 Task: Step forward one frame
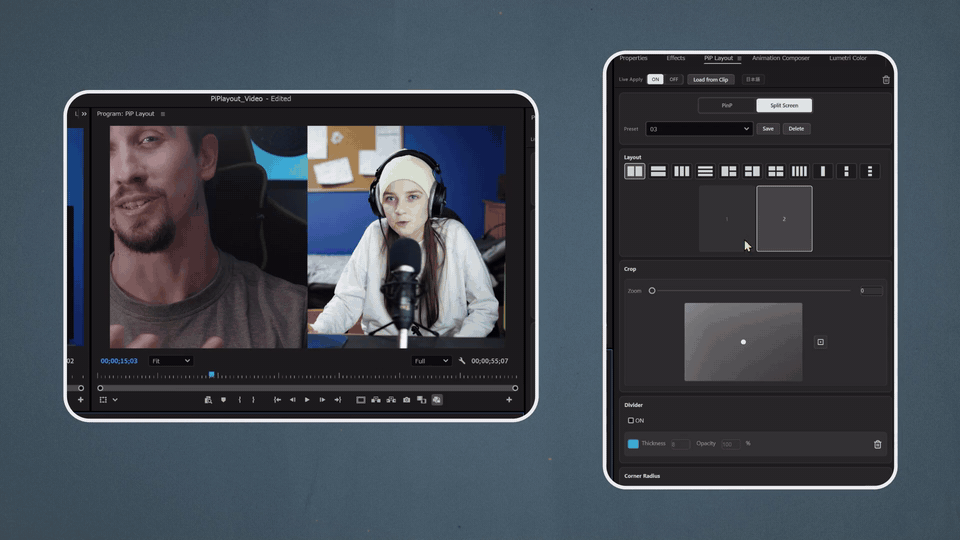pos(323,400)
